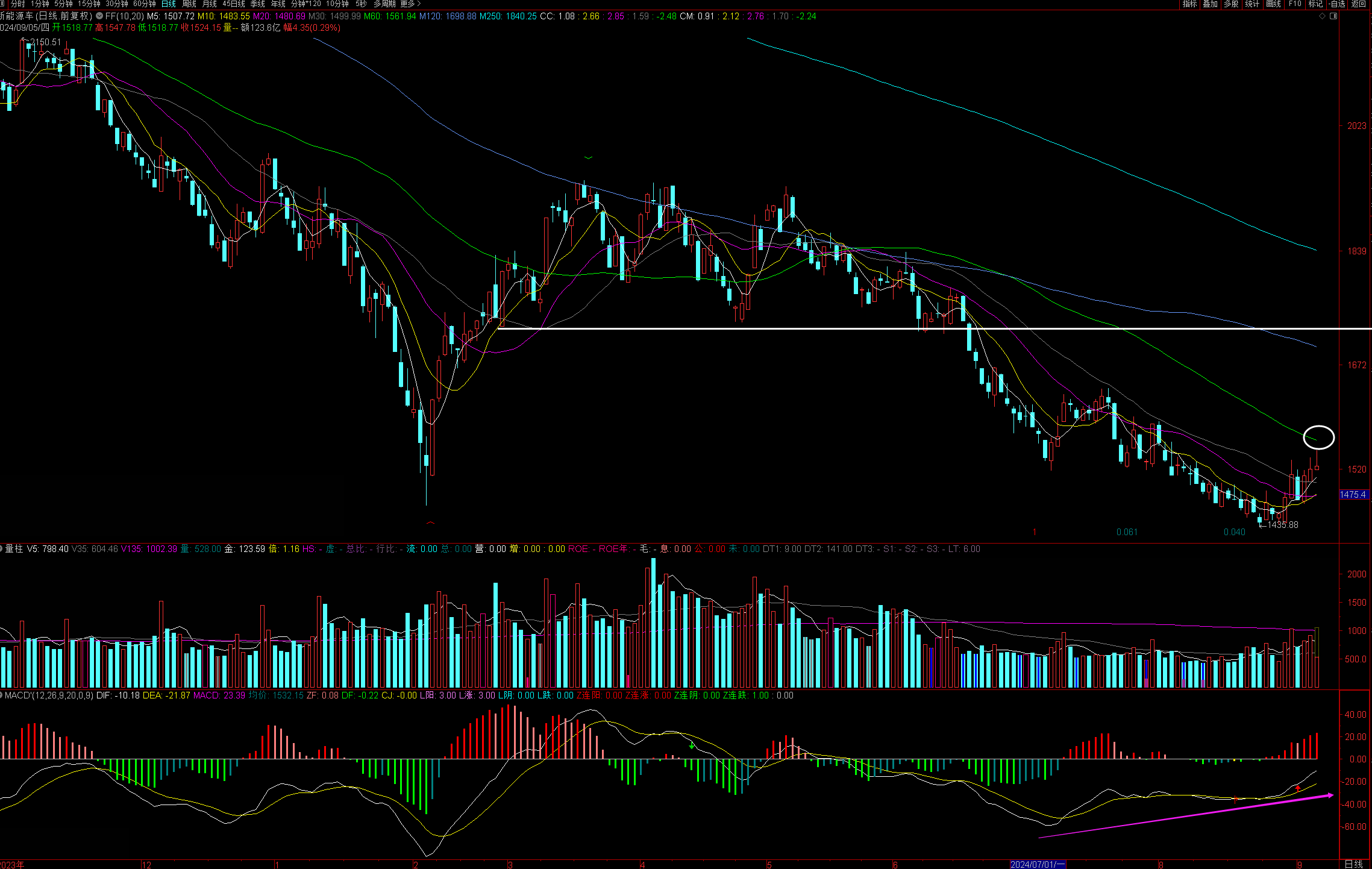Viewport: 1372px width, 869px height.
Task: Switch to the 分时 intraday view
Action: pos(18,4)
